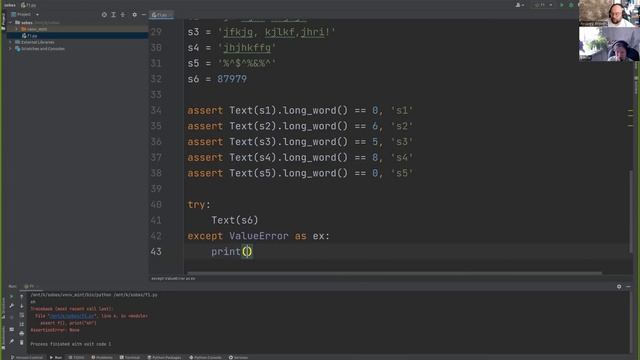Open Terminal tool window
640x360 pixels.
click(x=130, y=357)
